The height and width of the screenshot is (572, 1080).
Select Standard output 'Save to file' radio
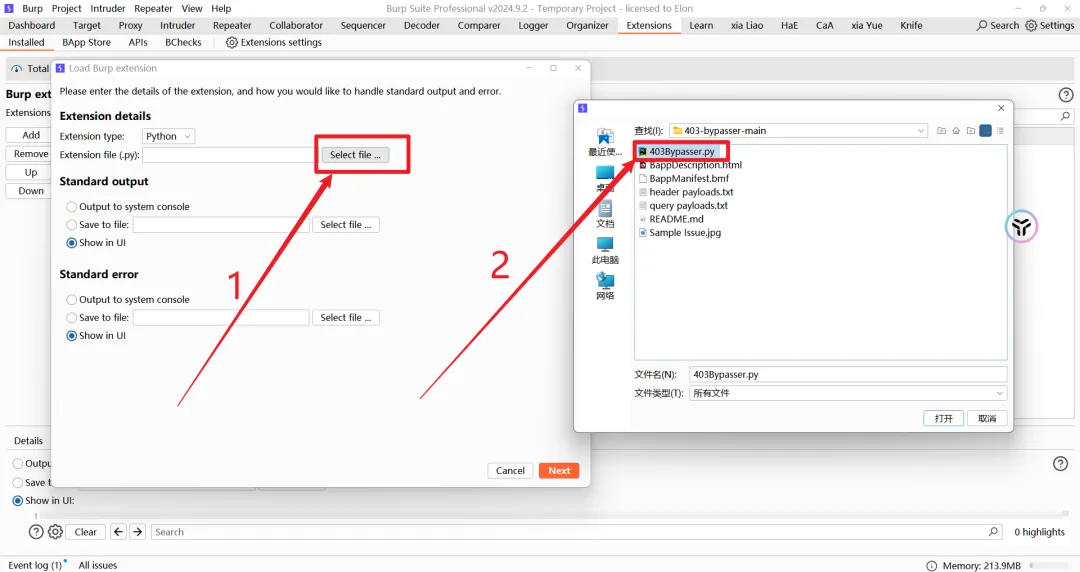[x=72, y=225]
